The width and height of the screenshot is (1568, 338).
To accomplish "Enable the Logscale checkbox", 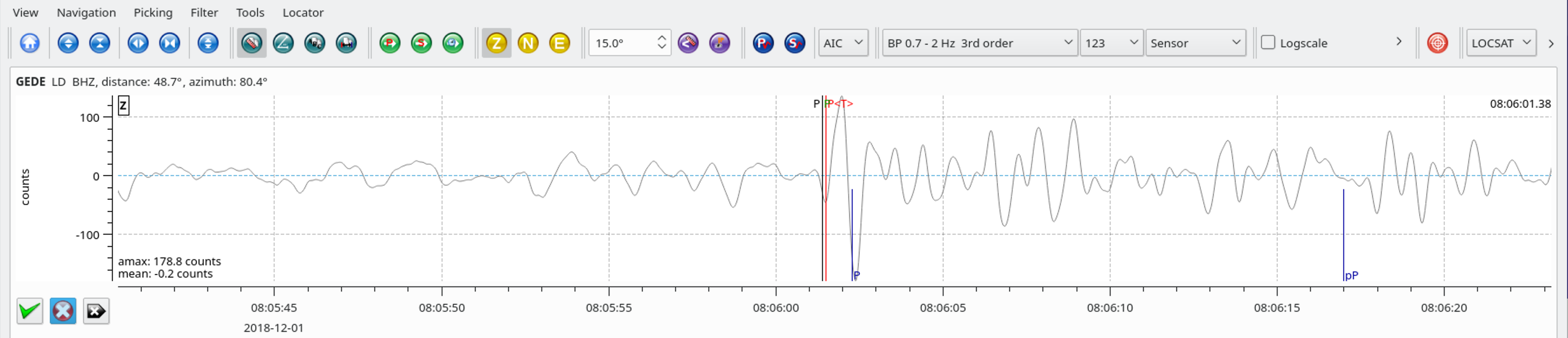I will (1268, 42).
